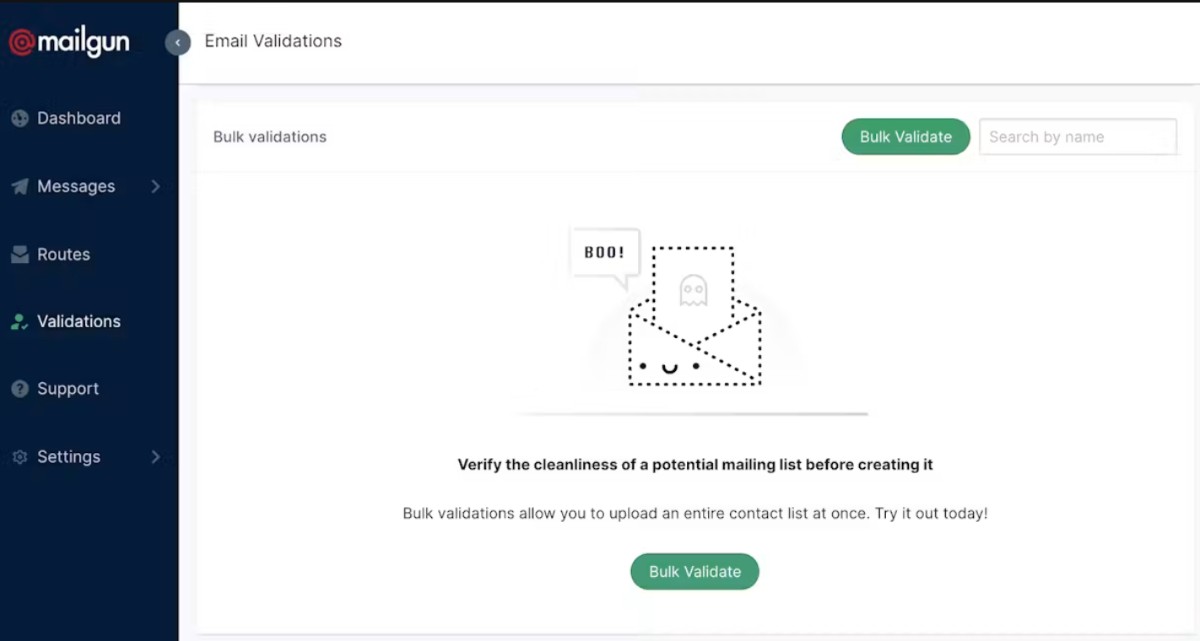Click the Email Validations page title

[273, 41]
